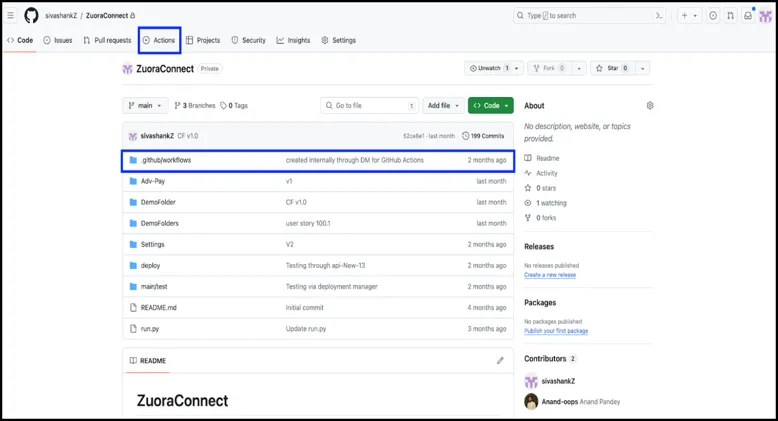Click the ZuoraConnect breadcrumb link

(107, 15)
